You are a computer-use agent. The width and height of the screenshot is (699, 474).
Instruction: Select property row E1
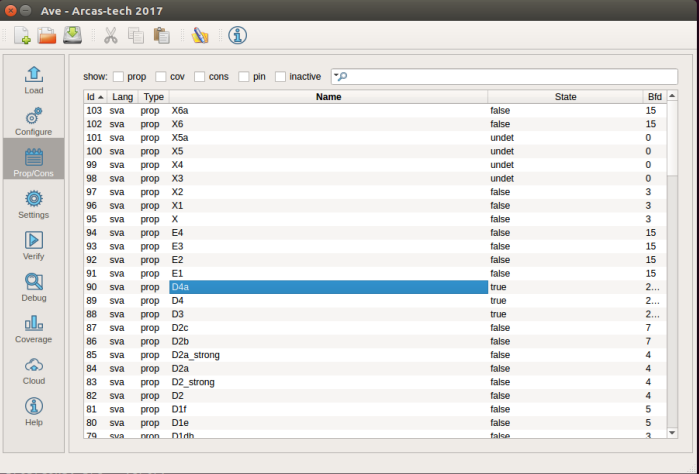click(x=375, y=274)
